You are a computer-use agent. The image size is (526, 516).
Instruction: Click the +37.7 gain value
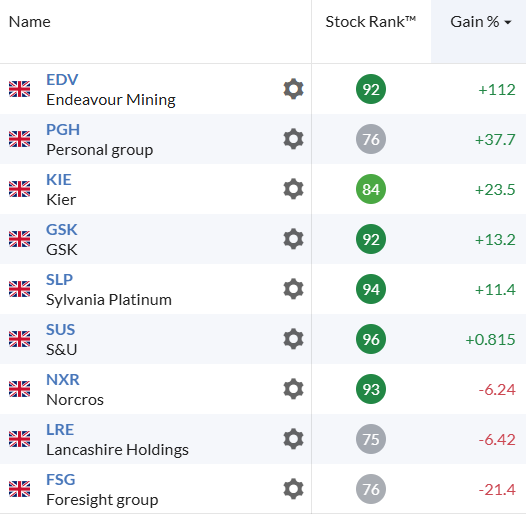(x=495, y=140)
